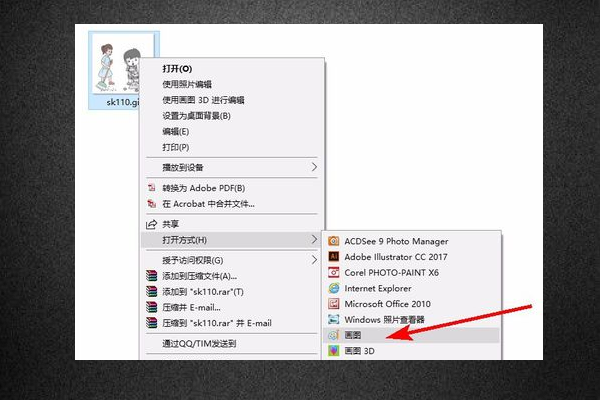Choose 设置为桌面背景(B)
Screen dimensions: 600x400
click(x=196, y=116)
